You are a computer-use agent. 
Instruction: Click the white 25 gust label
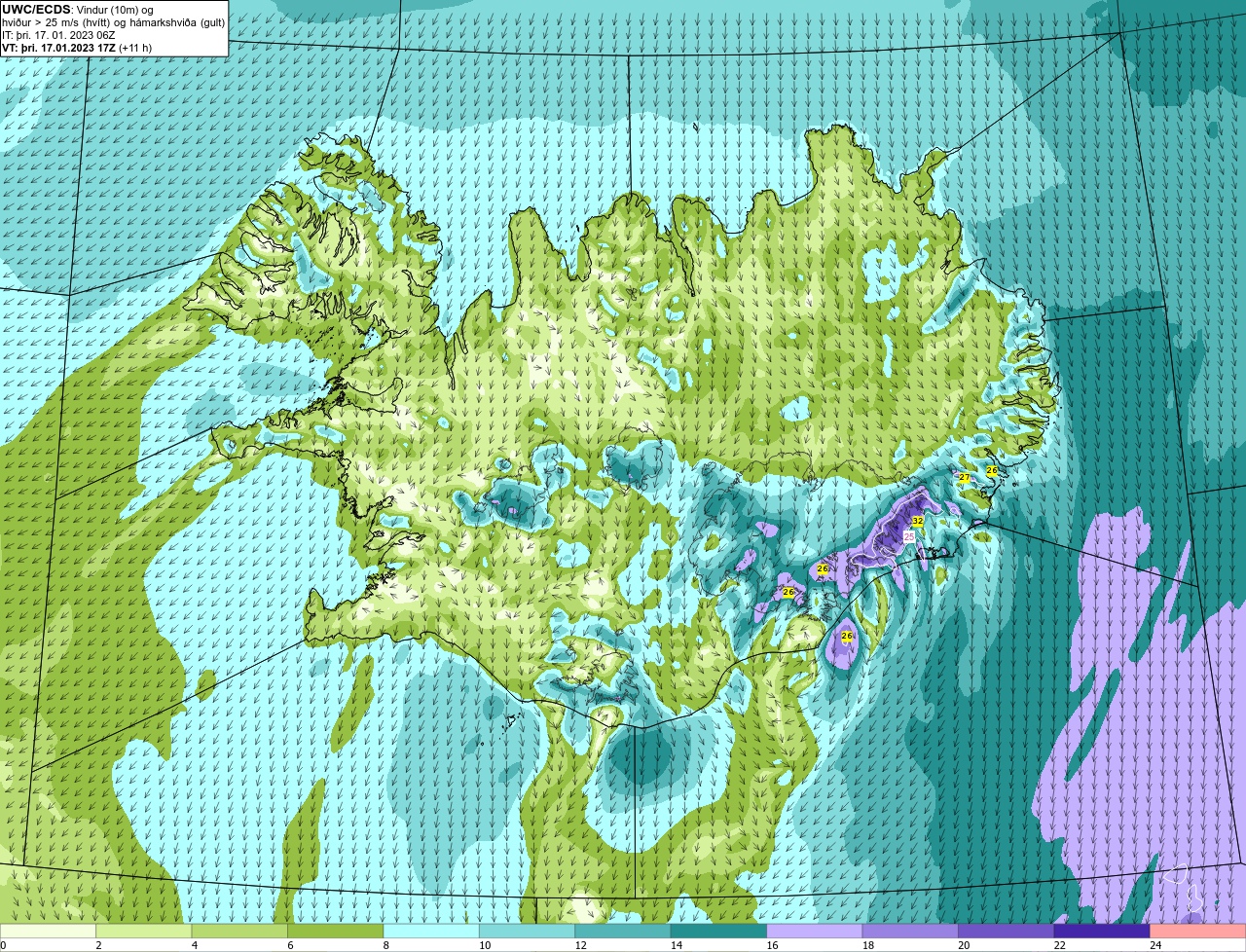coord(909,536)
